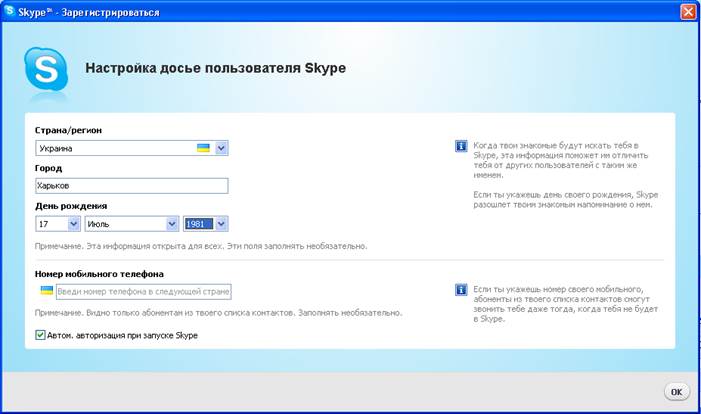Click the Ukrainian flag in the country field

pyautogui.click(x=203, y=148)
